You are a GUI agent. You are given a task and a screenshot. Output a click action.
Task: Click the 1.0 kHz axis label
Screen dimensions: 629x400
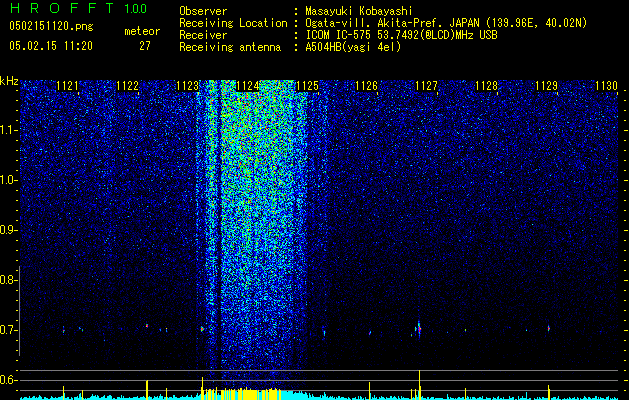8,180
